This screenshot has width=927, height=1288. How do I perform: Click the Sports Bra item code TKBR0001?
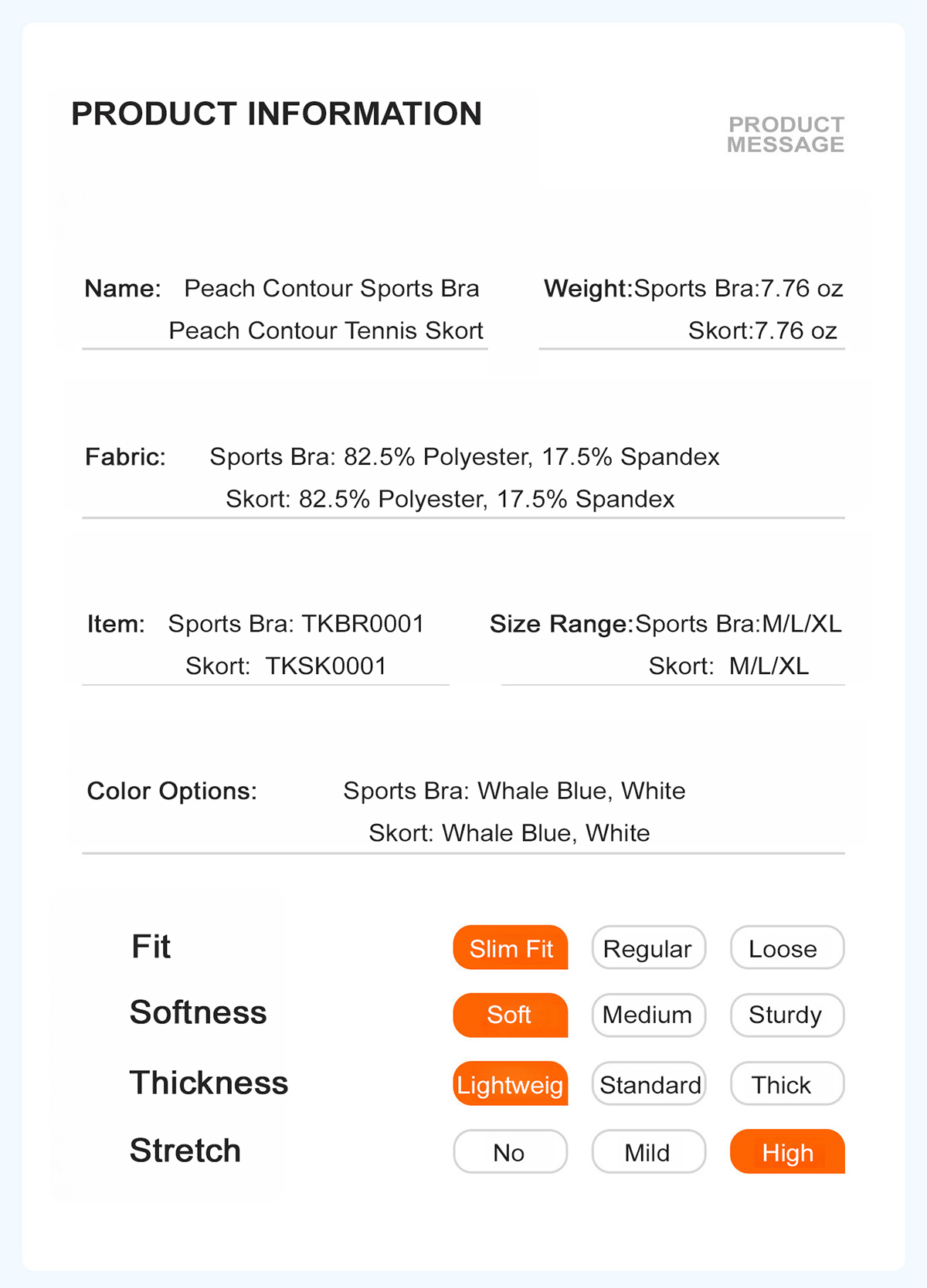click(363, 623)
